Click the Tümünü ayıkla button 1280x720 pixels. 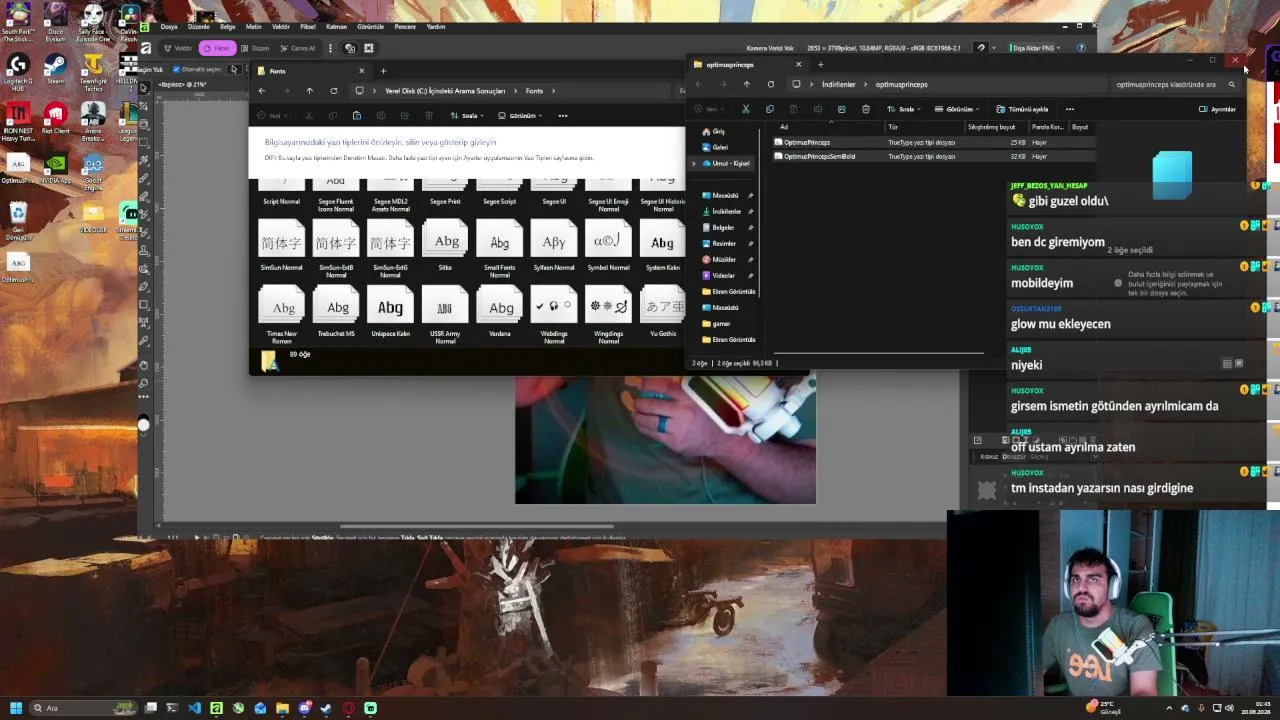[1022, 109]
